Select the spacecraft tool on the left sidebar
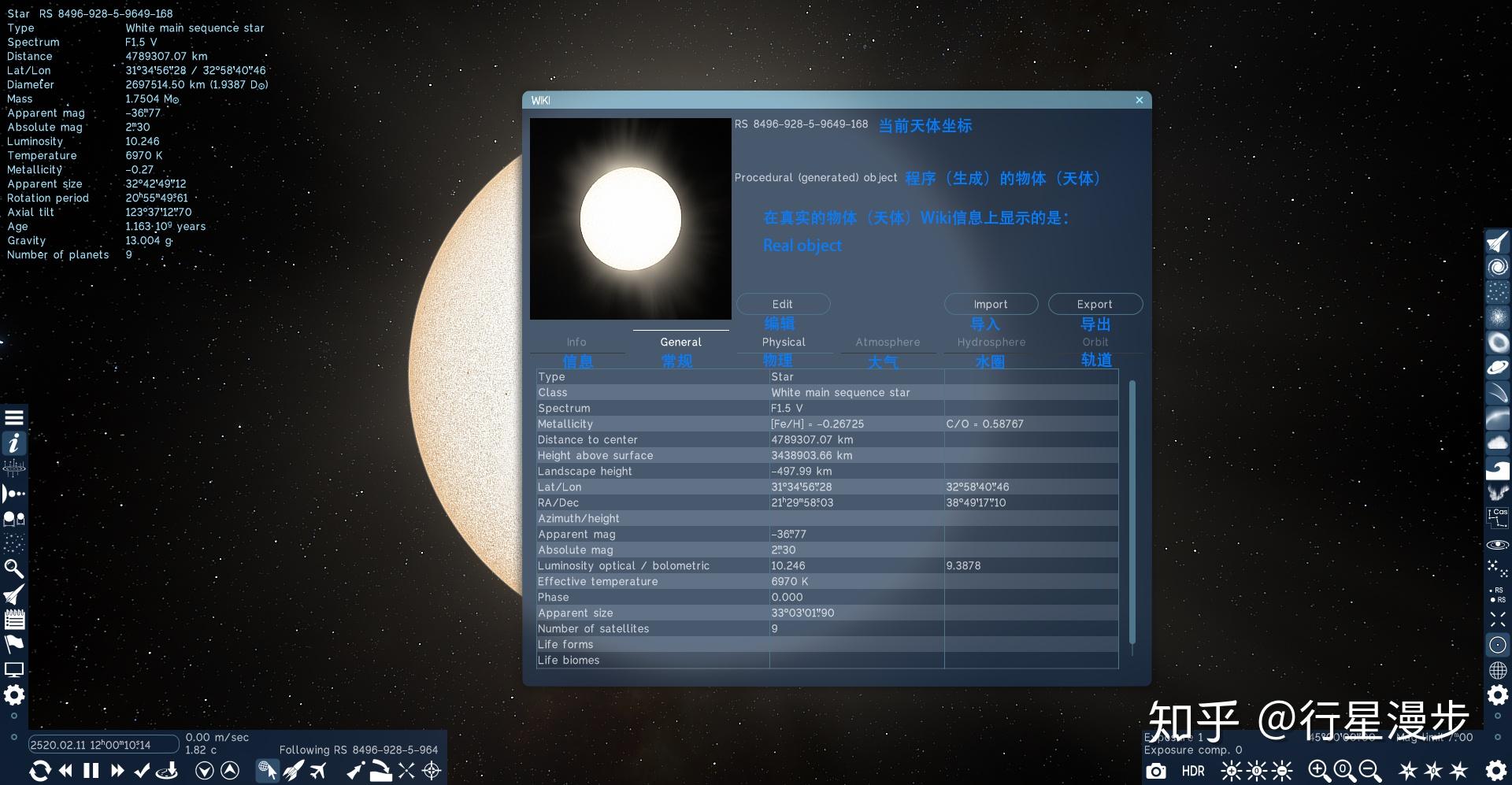The height and width of the screenshot is (785, 1512). pyautogui.click(x=13, y=594)
